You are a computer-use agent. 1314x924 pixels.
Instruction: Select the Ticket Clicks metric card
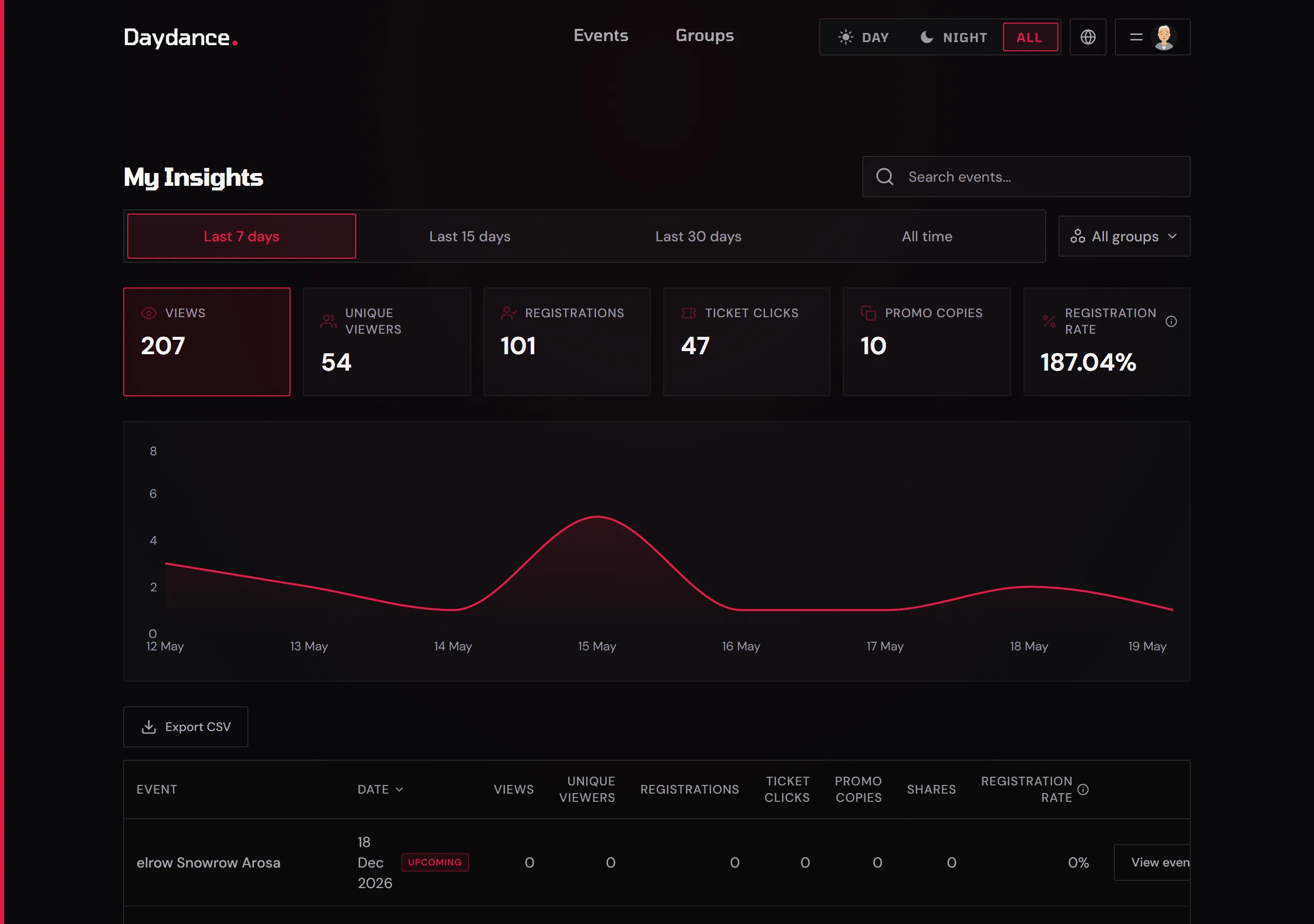pos(746,342)
